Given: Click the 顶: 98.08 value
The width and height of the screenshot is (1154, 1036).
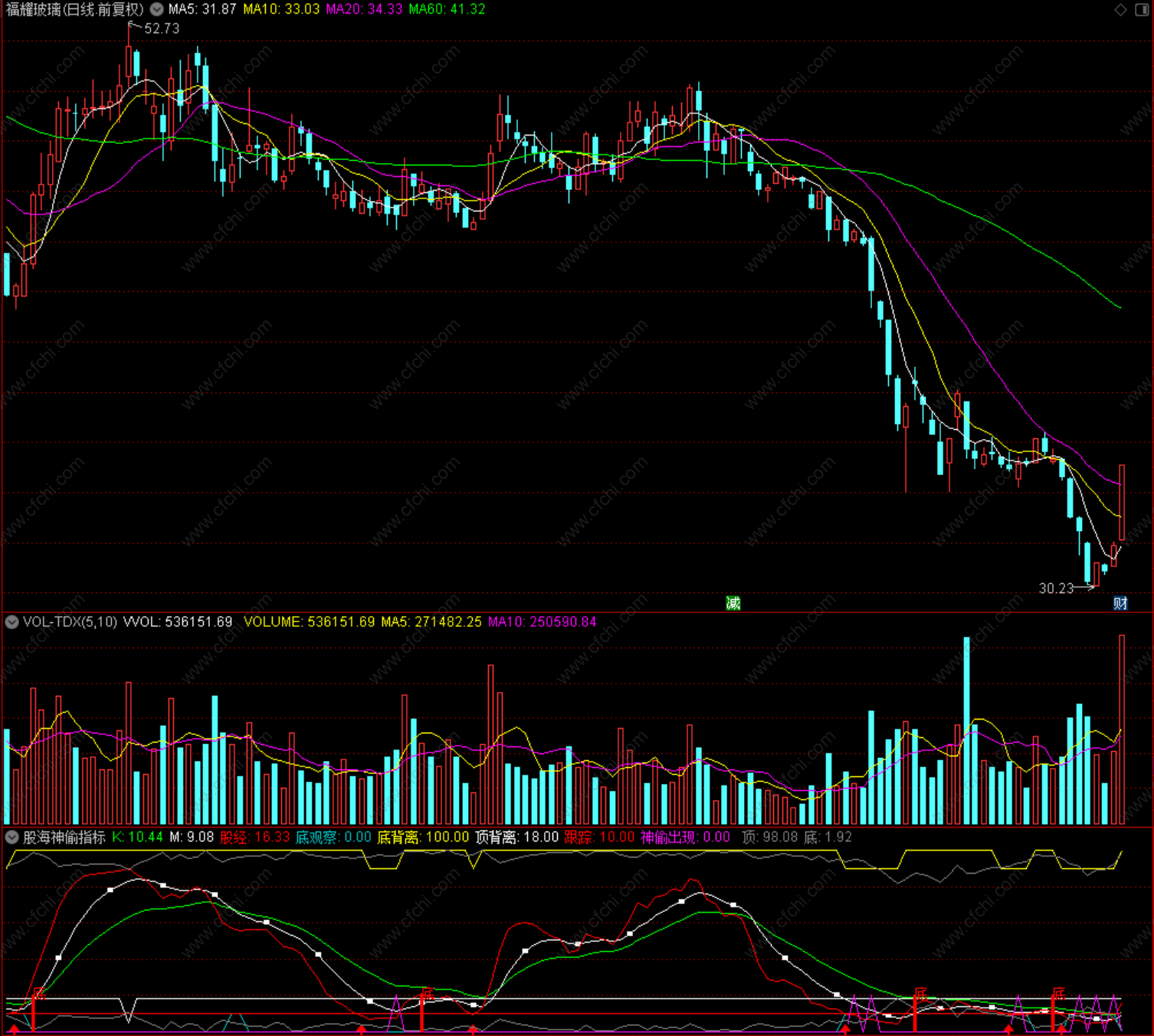Looking at the screenshot, I should point(770,838).
